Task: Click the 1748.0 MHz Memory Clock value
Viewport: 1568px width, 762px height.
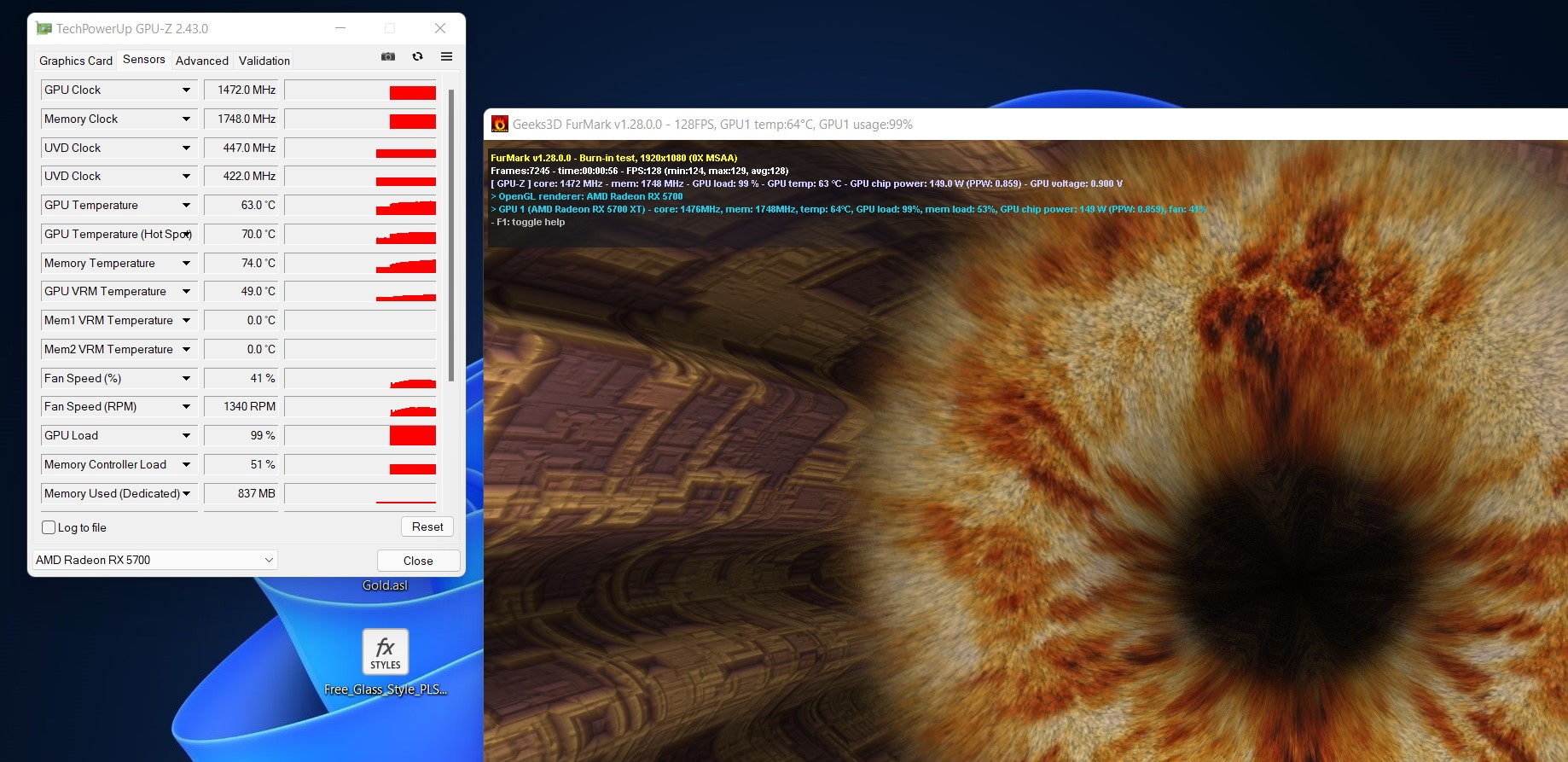Action: tap(243, 119)
